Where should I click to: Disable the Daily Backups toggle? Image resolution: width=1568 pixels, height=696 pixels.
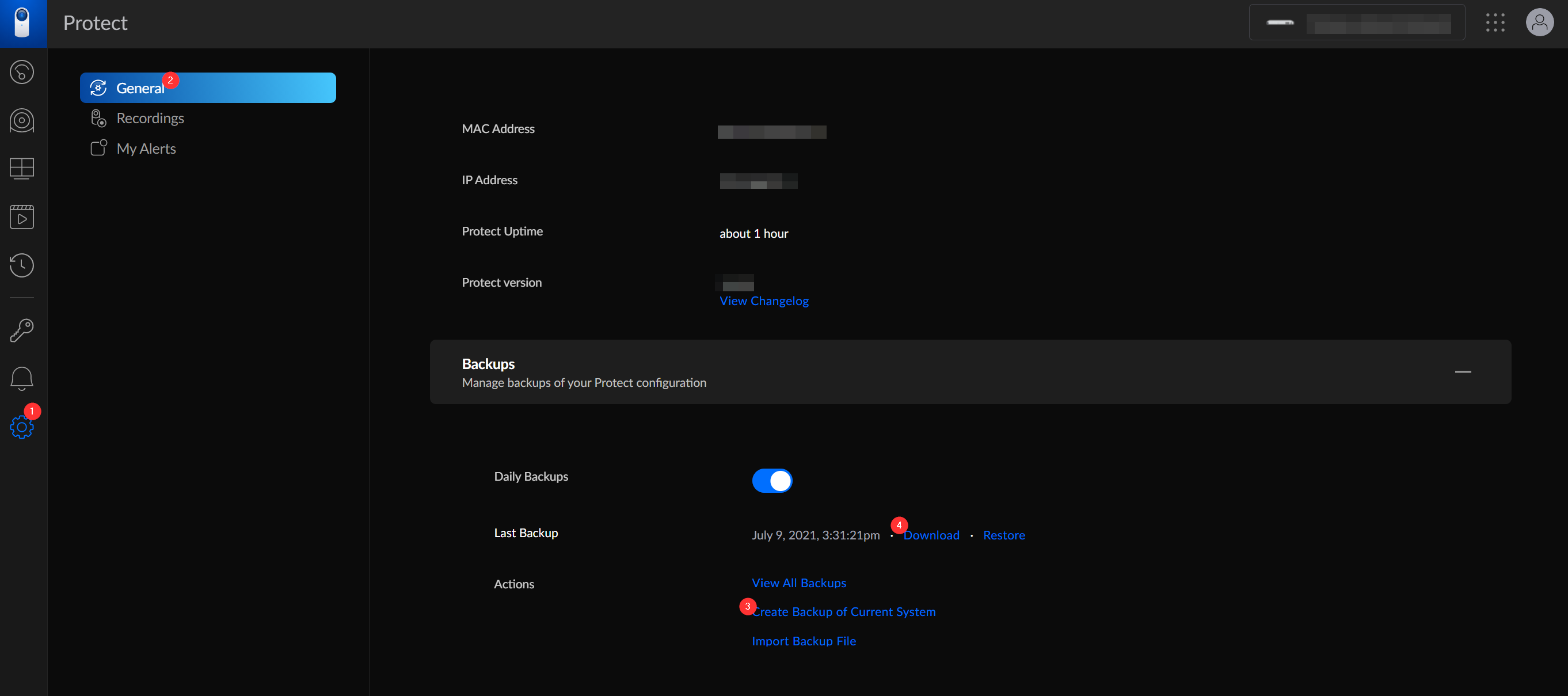click(x=771, y=481)
